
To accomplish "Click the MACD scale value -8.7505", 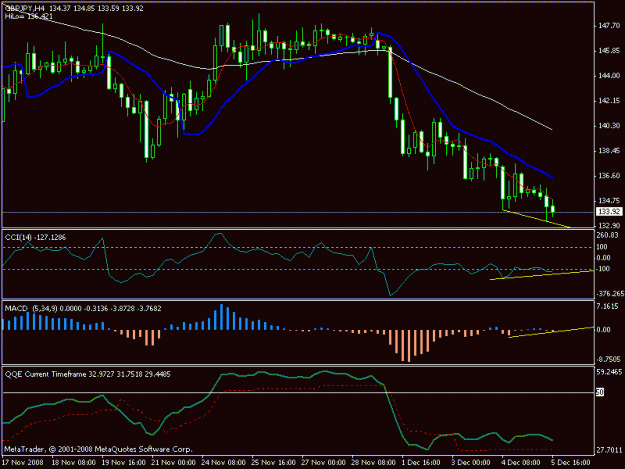I will pyautogui.click(x=609, y=359).
